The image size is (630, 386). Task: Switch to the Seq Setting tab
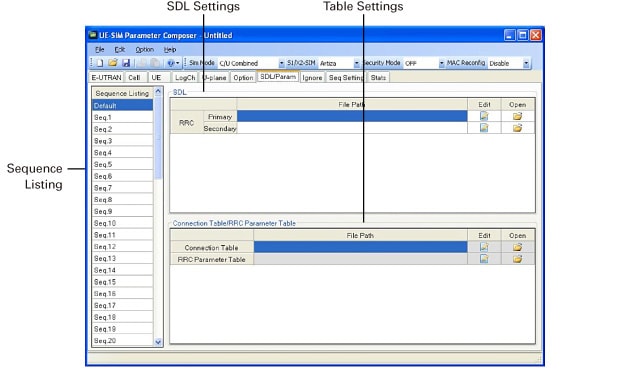[x=346, y=78]
